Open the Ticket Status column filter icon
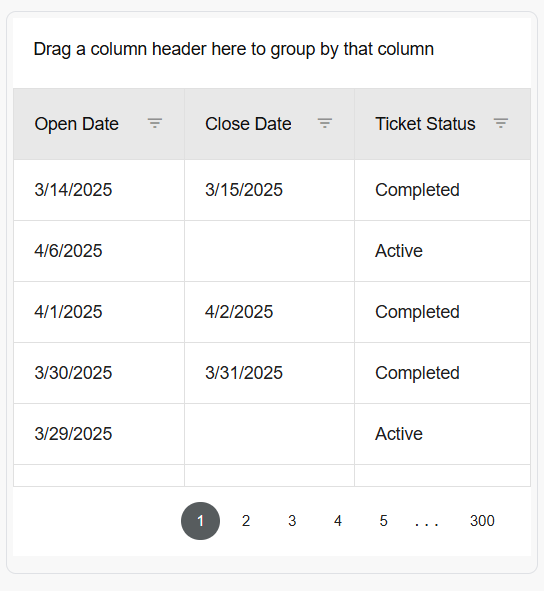The image size is (544, 591). click(501, 123)
